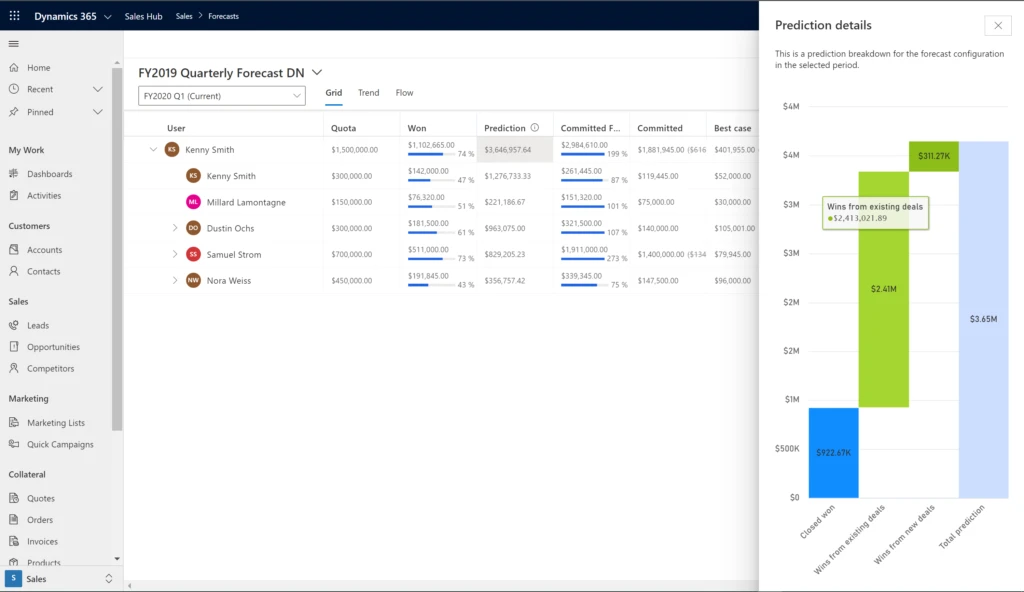This screenshot has height=592, width=1024.
Task: Open the Dynamics 365 app launcher grid
Action: click(14, 16)
